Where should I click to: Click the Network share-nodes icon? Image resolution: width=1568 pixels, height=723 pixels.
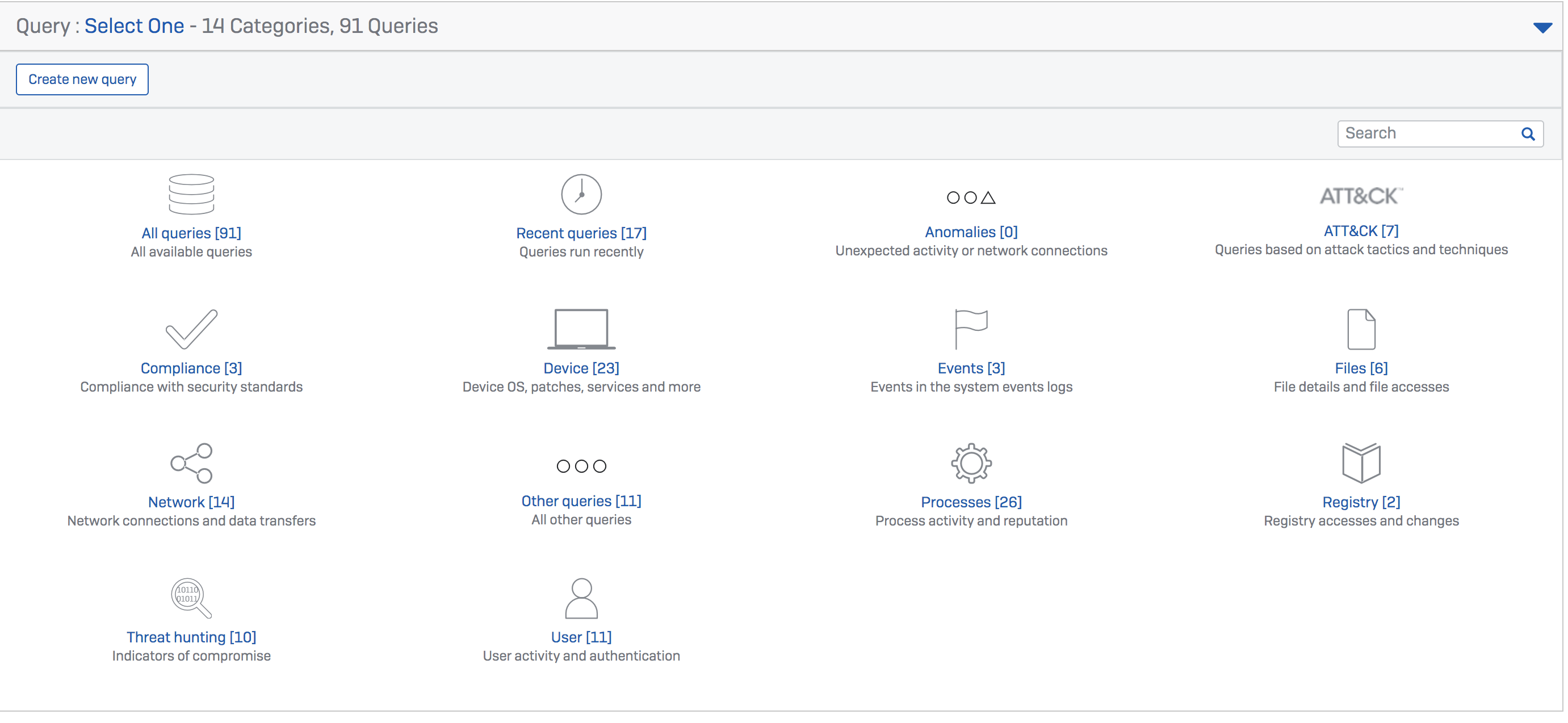point(191,463)
